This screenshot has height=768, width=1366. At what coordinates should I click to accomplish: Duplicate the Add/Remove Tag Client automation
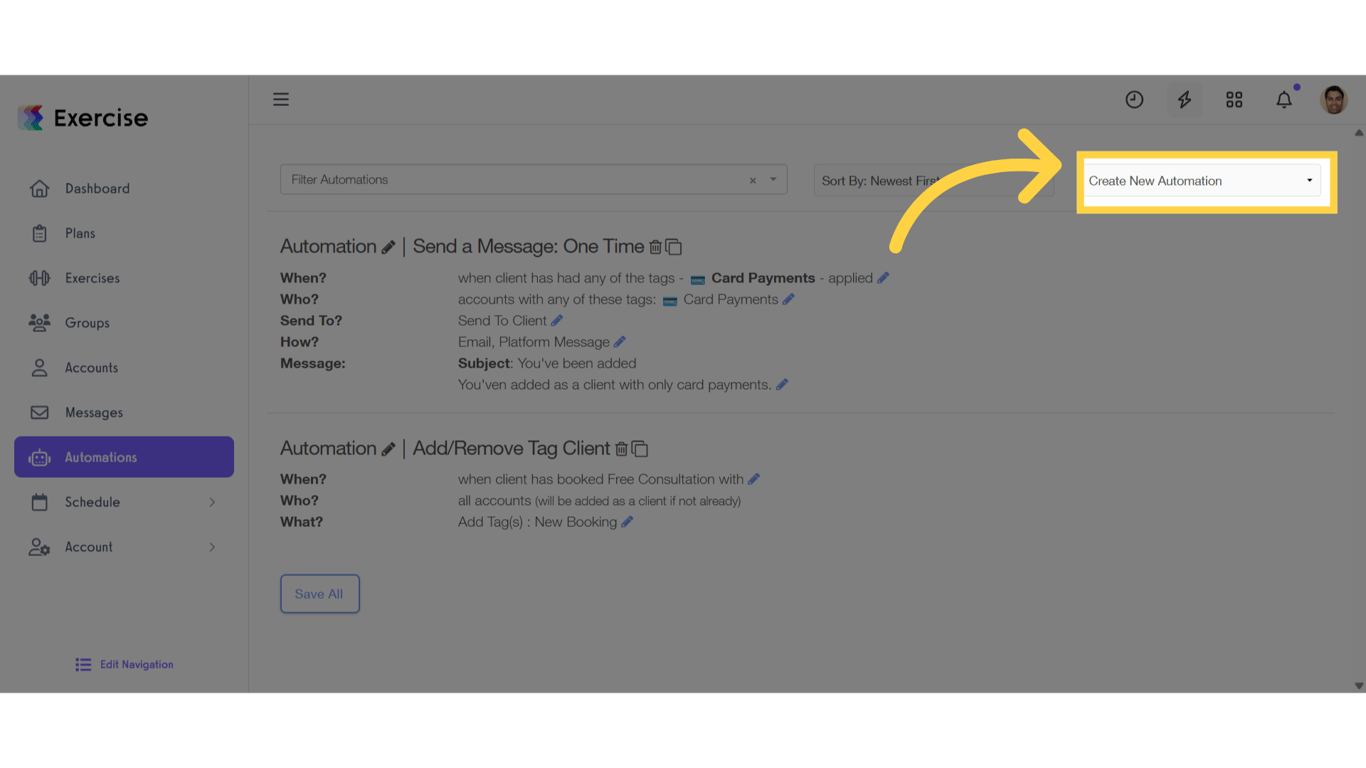pos(641,448)
